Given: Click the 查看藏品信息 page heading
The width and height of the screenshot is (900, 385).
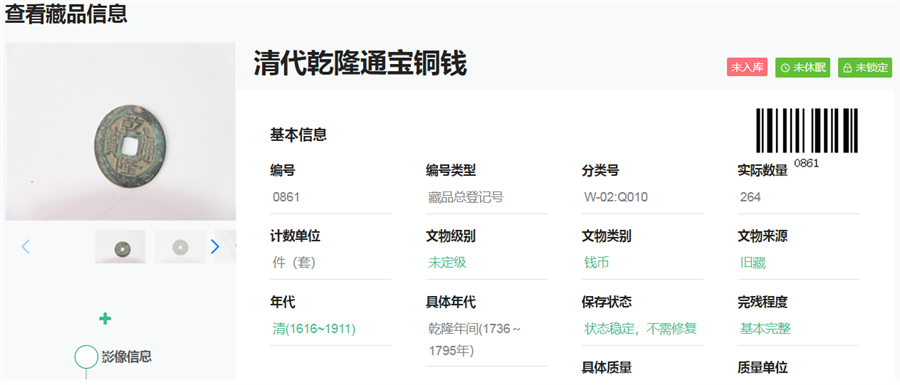Looking at the screenshot, I should (x=66, y=14).
